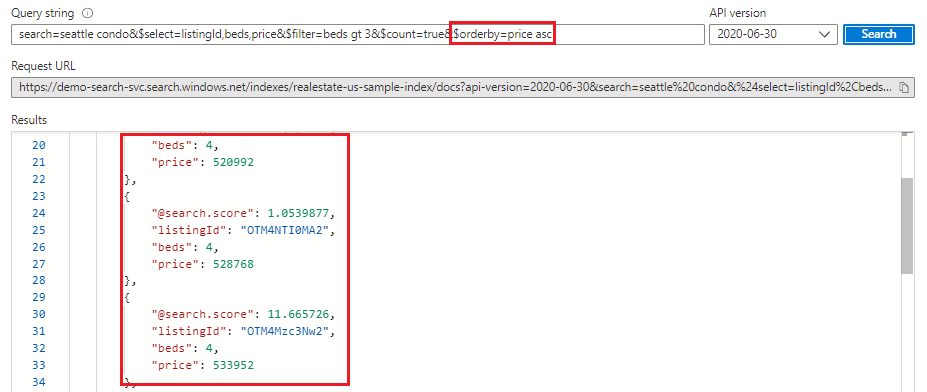This screenshot has height=392, width=927.
Task: Click the "beds" key on line 26
Action: [172, 247]
